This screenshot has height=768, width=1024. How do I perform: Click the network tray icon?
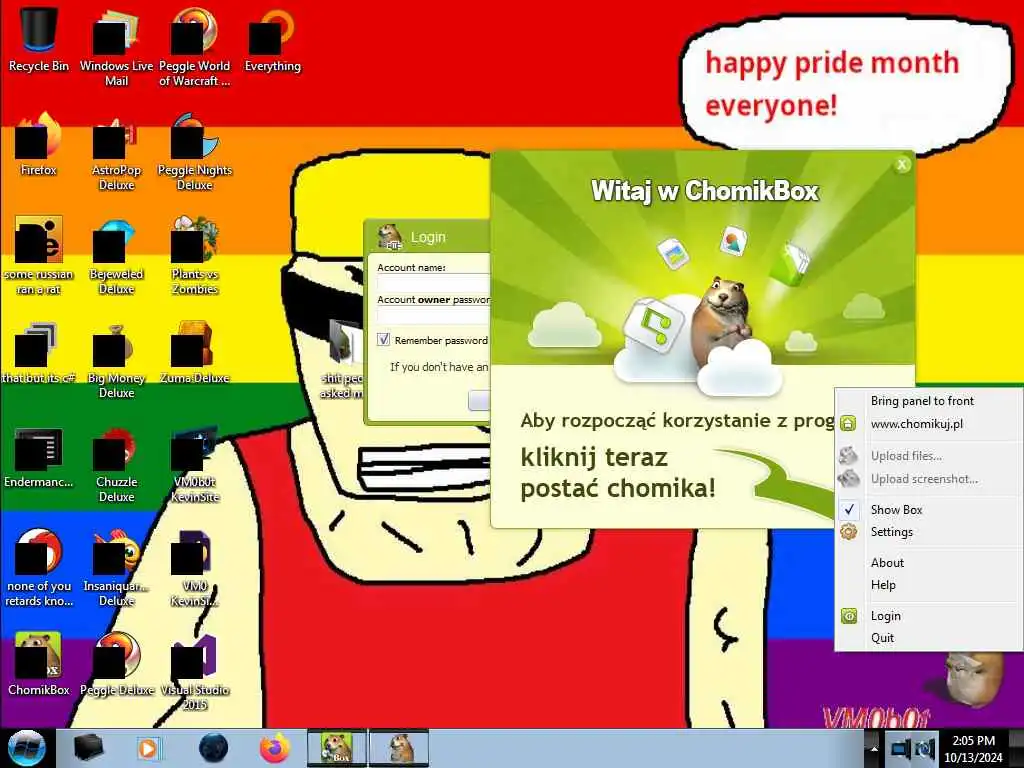[x=901, y=749]
